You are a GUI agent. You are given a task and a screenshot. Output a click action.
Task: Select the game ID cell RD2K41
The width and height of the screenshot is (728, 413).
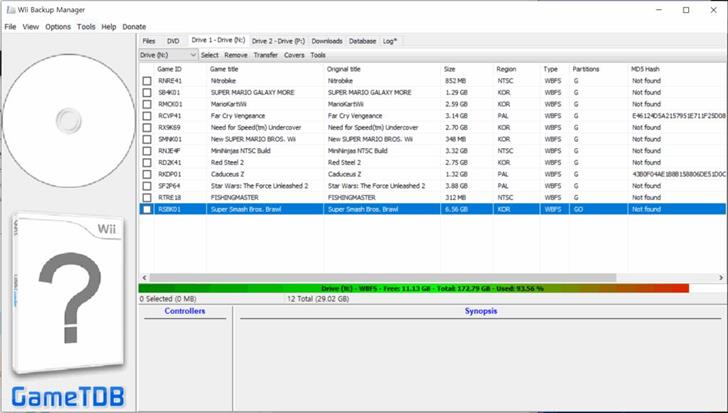click(170, 163)
